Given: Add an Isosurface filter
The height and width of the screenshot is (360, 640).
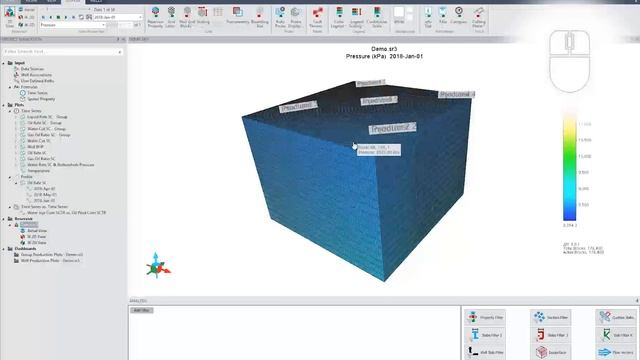Looking at the screenshot, I should 551,352.
